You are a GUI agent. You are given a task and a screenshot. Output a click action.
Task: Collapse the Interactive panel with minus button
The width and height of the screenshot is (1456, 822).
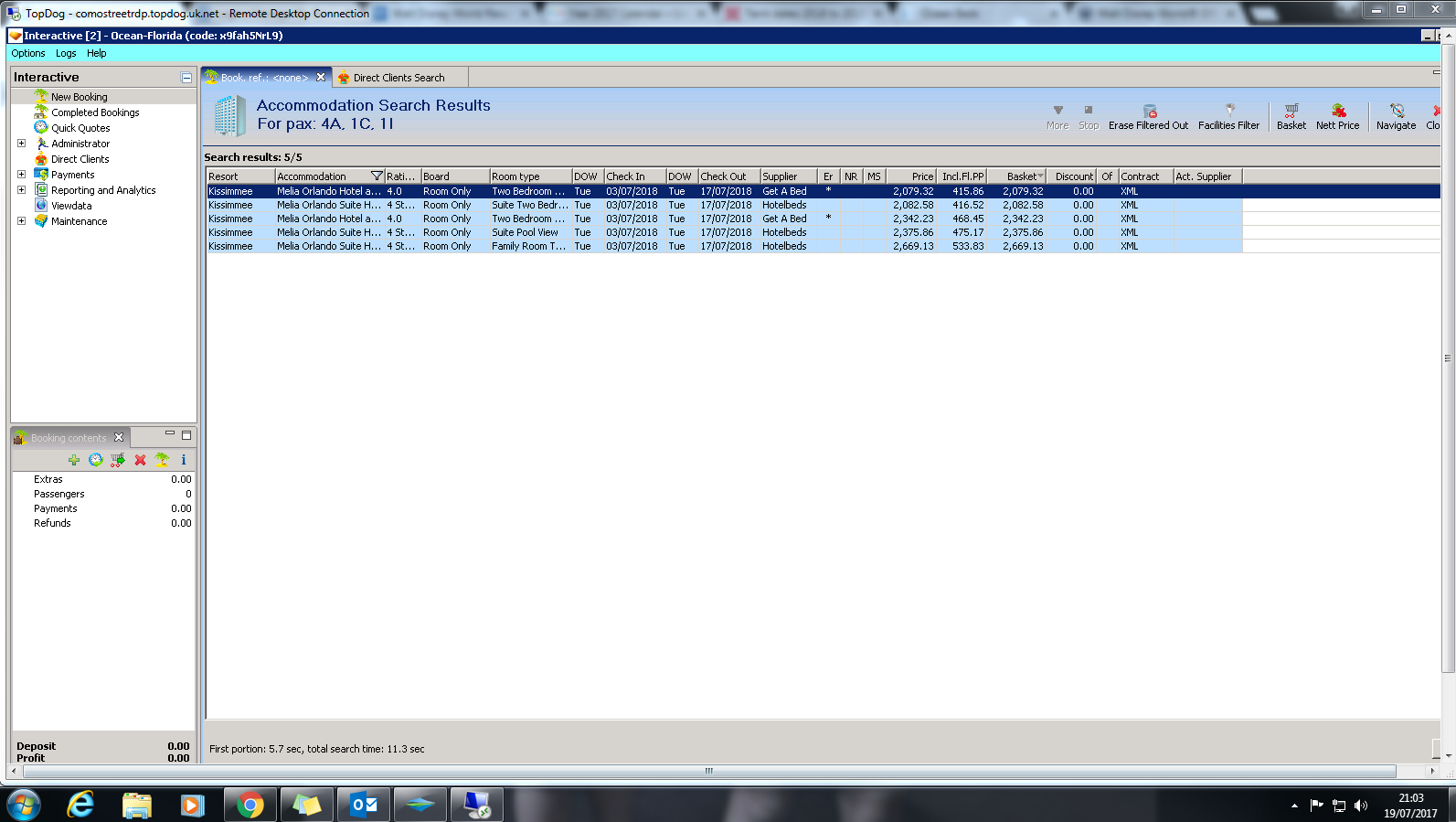[x=186, y=78]
